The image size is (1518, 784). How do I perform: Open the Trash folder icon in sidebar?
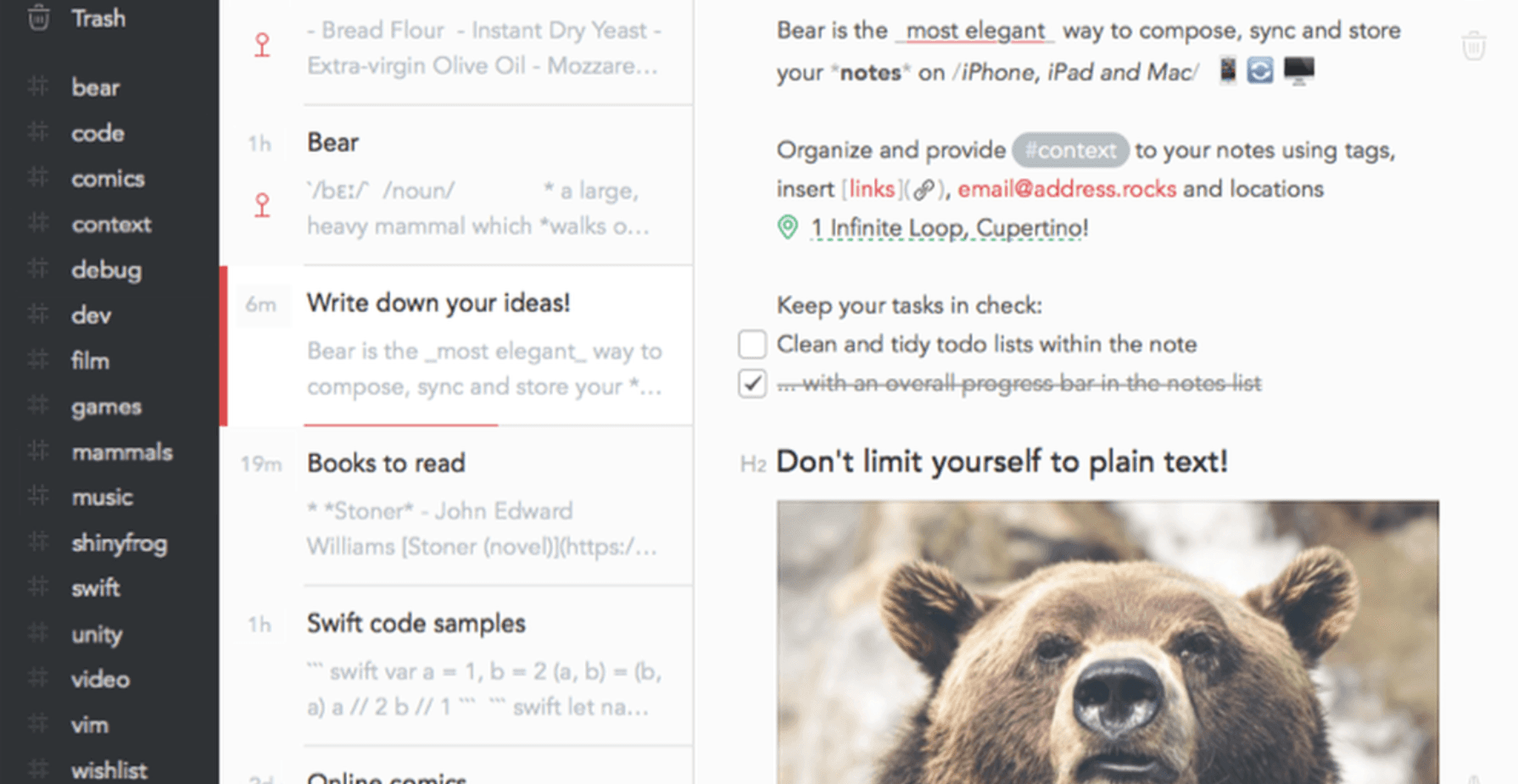pyautogui.click(x=38, y=17)
